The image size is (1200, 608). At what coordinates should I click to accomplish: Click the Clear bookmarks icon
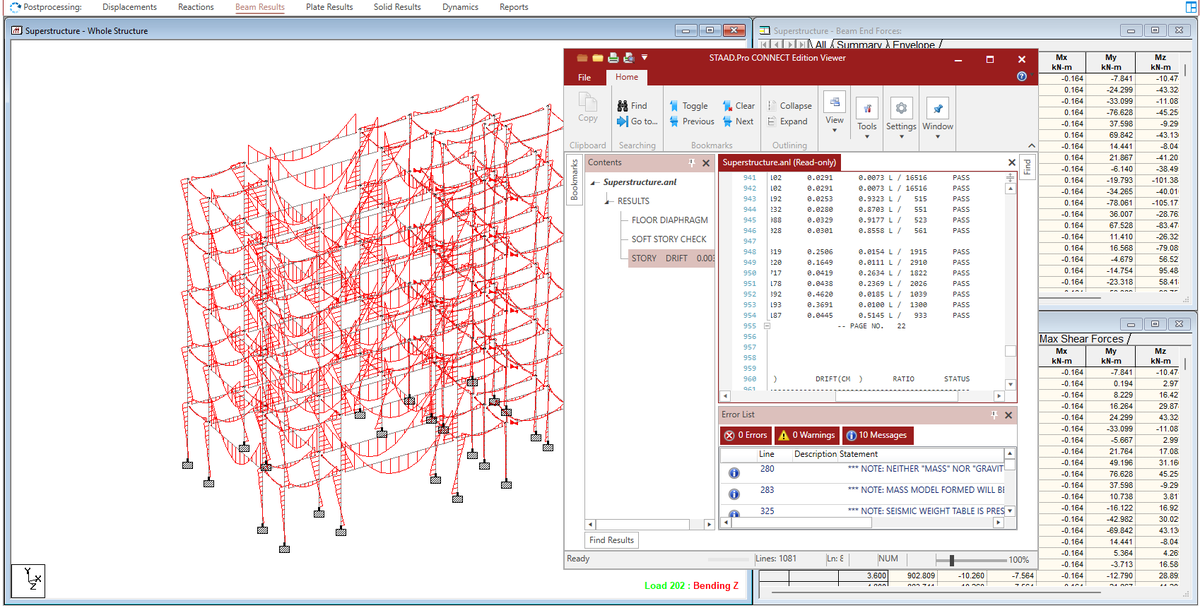pyautogui.click(x=742, y=105)
